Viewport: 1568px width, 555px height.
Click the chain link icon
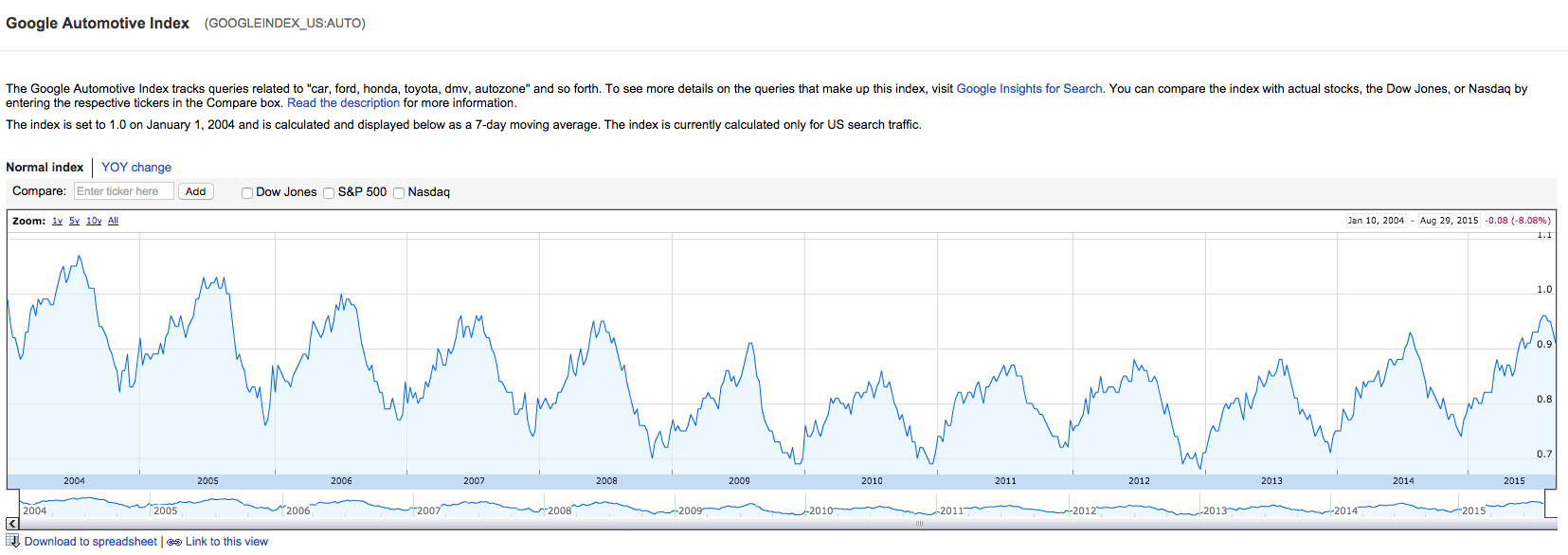pyautogui.click(x=174, y=543)
